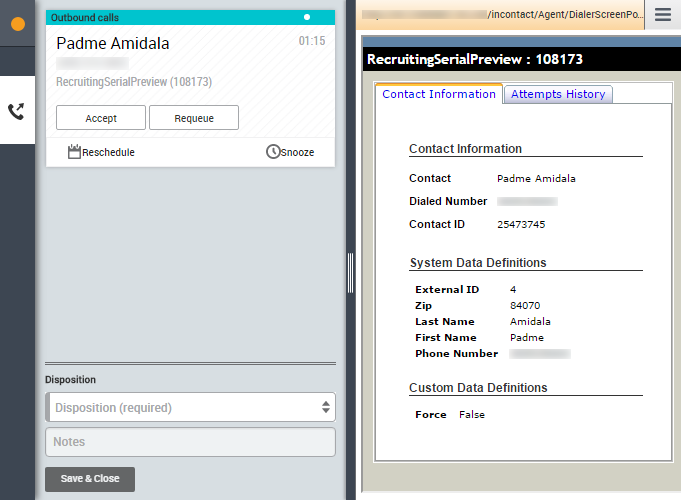Select Padme Amidala name in call card
The image size is (681, 500).
[113, 43]
